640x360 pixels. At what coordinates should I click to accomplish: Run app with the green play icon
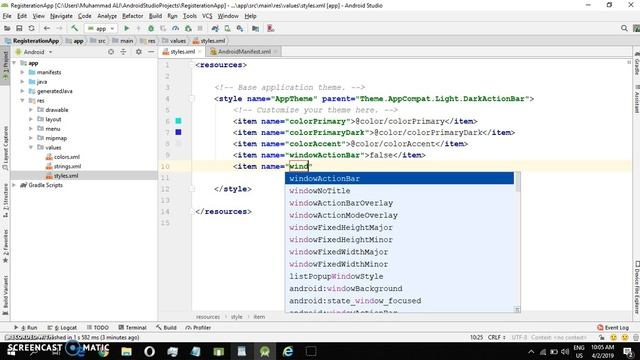127,29
